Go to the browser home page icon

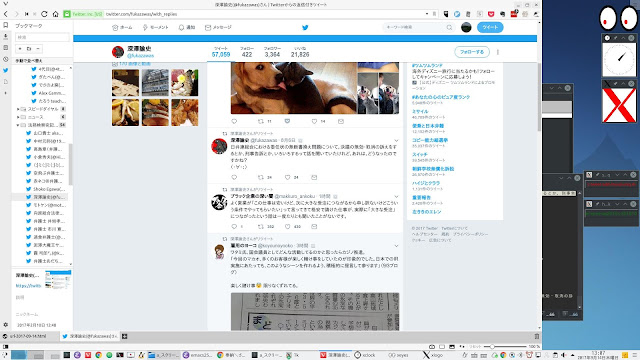(56, 14)
